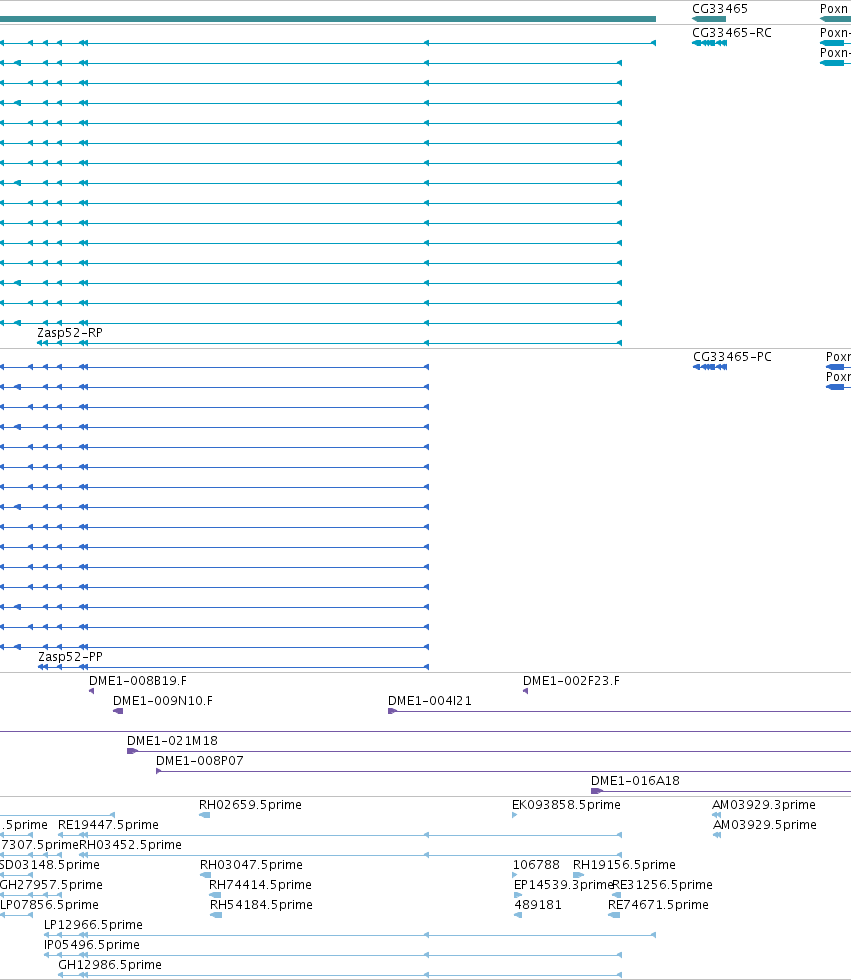
Task: Click the DME1-009N10.F feature label
Action: (162, 701)
